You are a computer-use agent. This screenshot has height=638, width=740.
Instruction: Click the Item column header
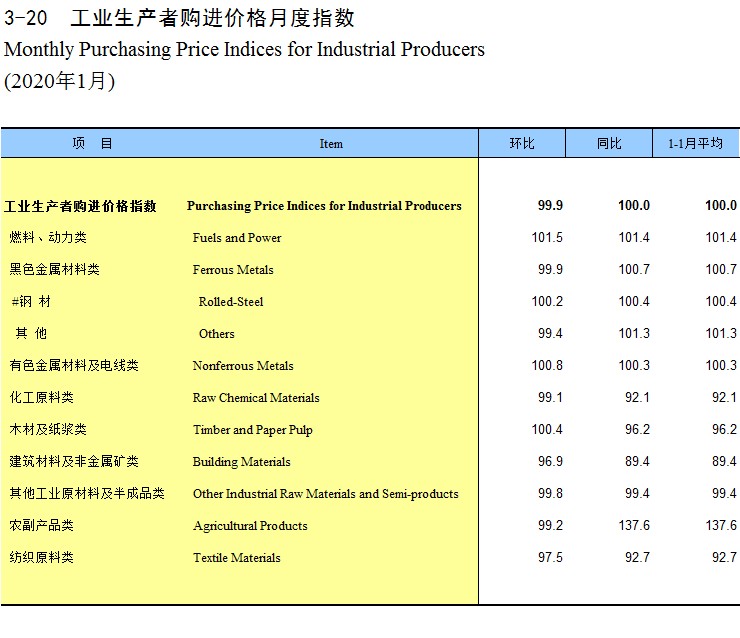click(x=331, y=143)
